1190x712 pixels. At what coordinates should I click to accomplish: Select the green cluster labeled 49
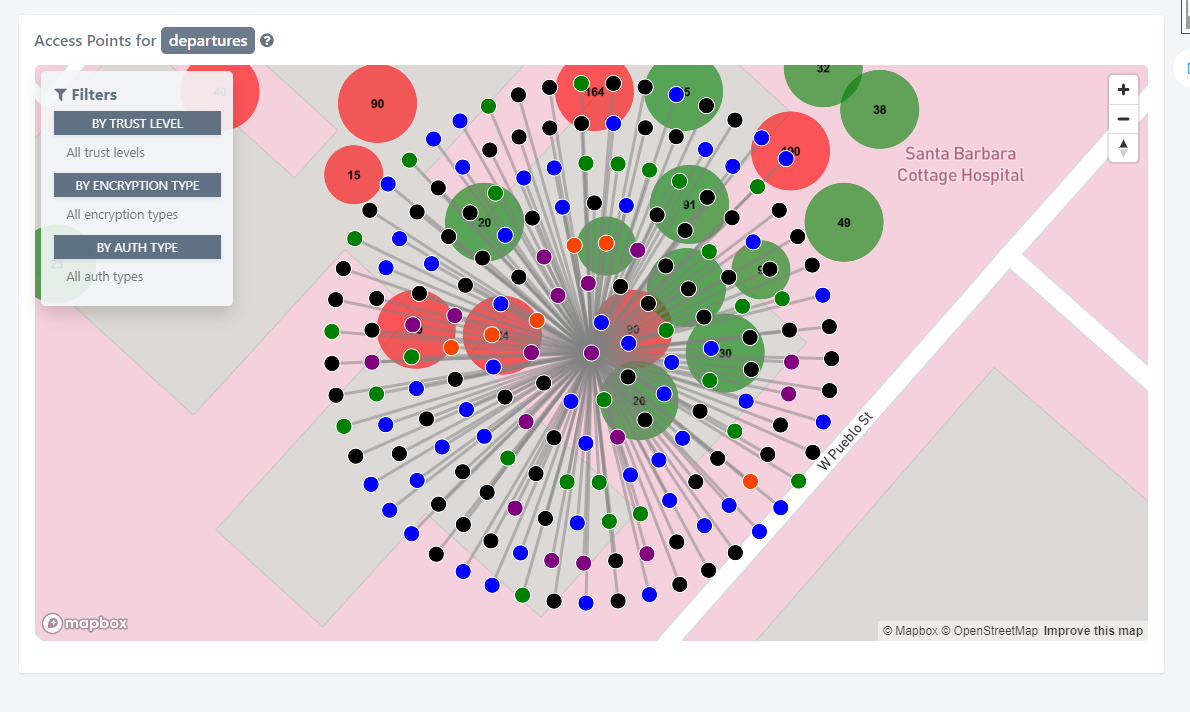(x=844, y=222)
